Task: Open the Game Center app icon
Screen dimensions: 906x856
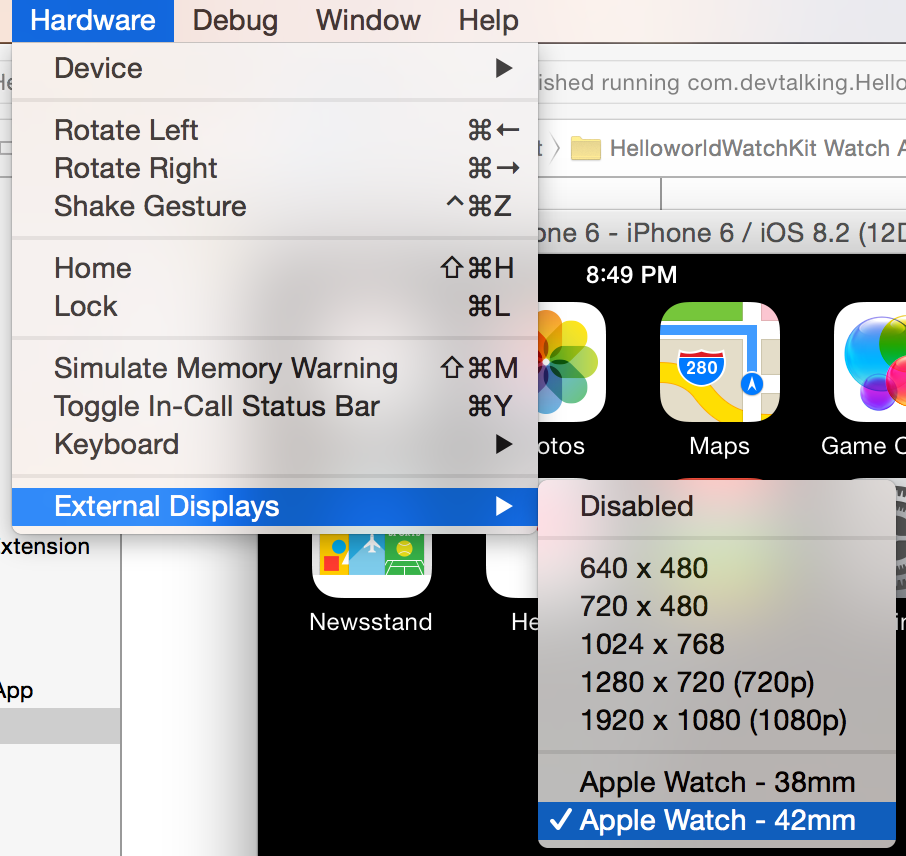Action: pos(870,362)
